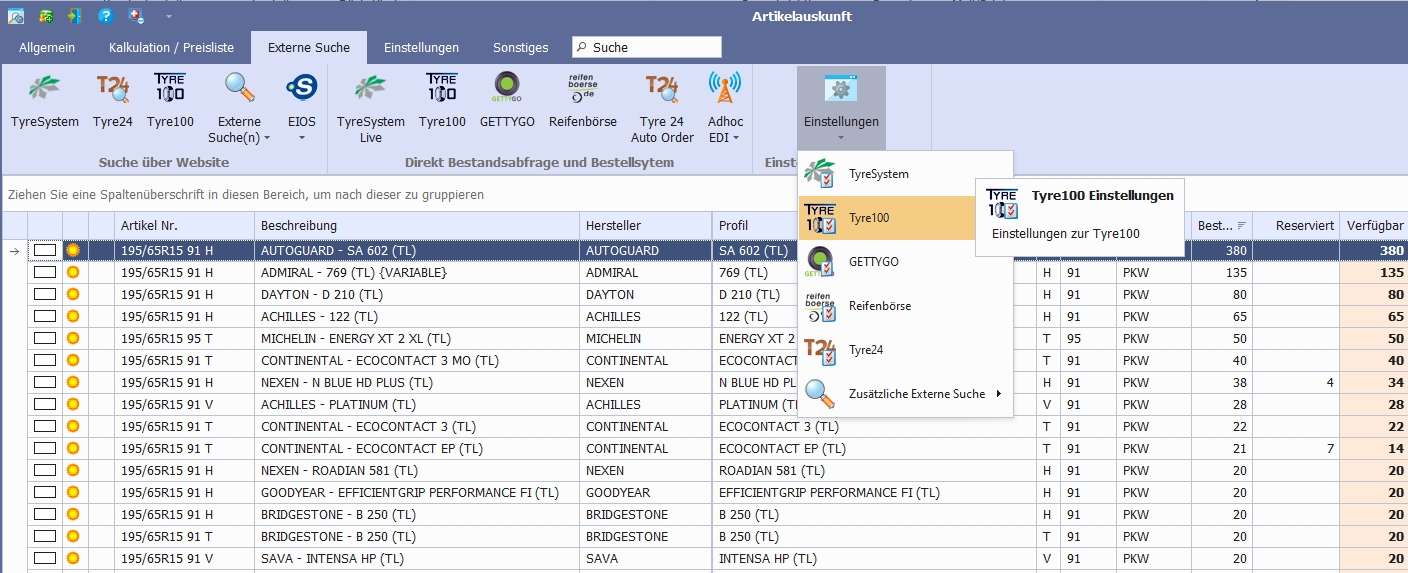
Task: Click the sun icon in MICHELIN ENERGY XT 2 row
Action: [72, 338]
